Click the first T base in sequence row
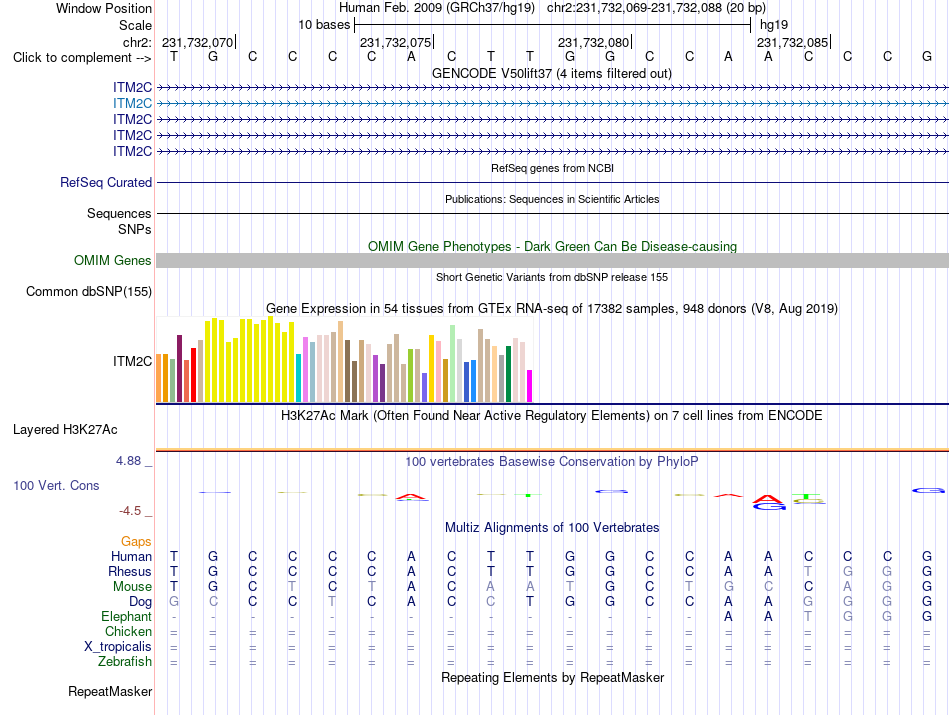Image resolution: width=950 pixels, height=715 pixels. coord(174,56)
